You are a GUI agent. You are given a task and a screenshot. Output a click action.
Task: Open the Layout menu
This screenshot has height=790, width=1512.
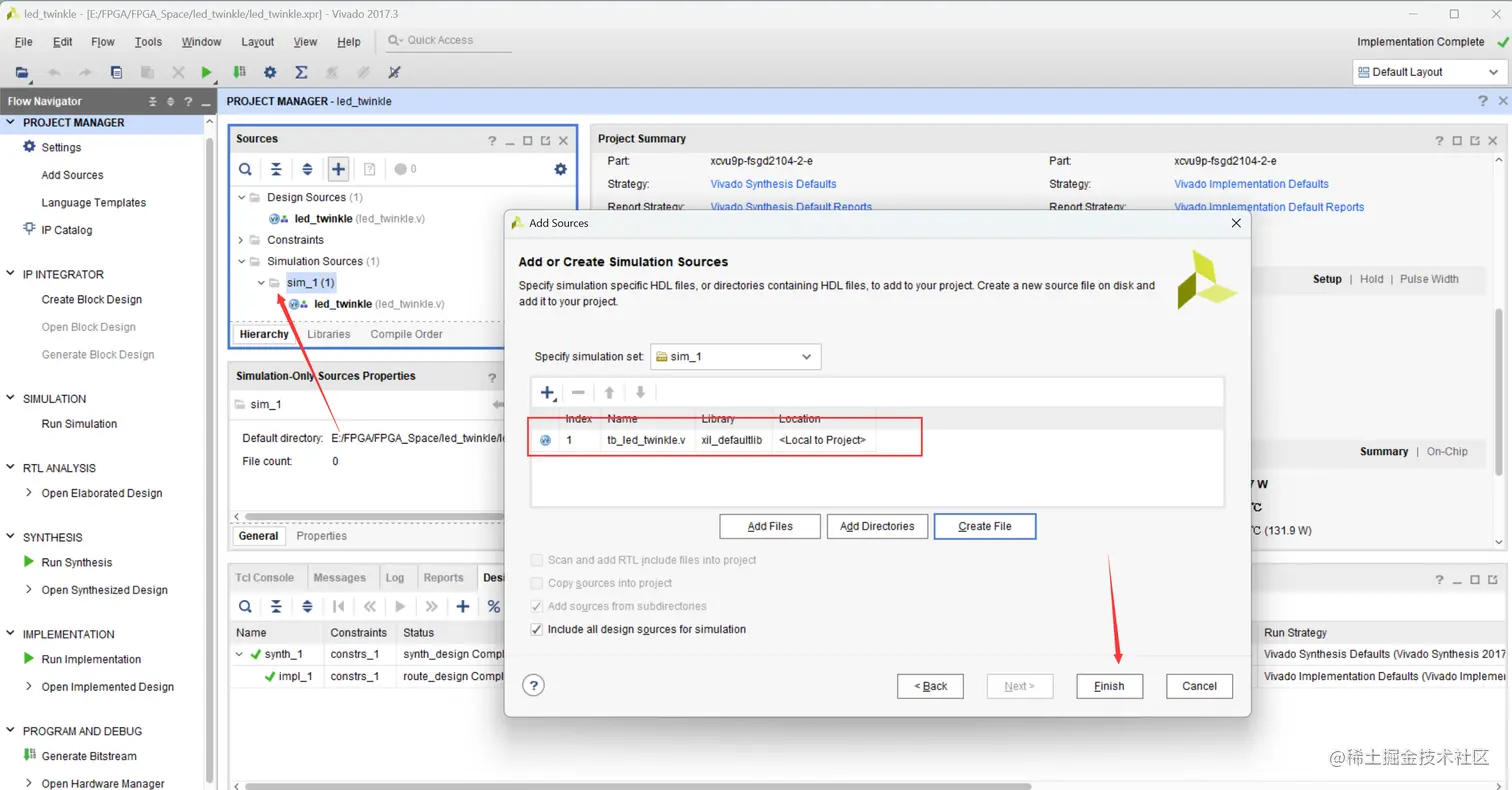(258, 42)
